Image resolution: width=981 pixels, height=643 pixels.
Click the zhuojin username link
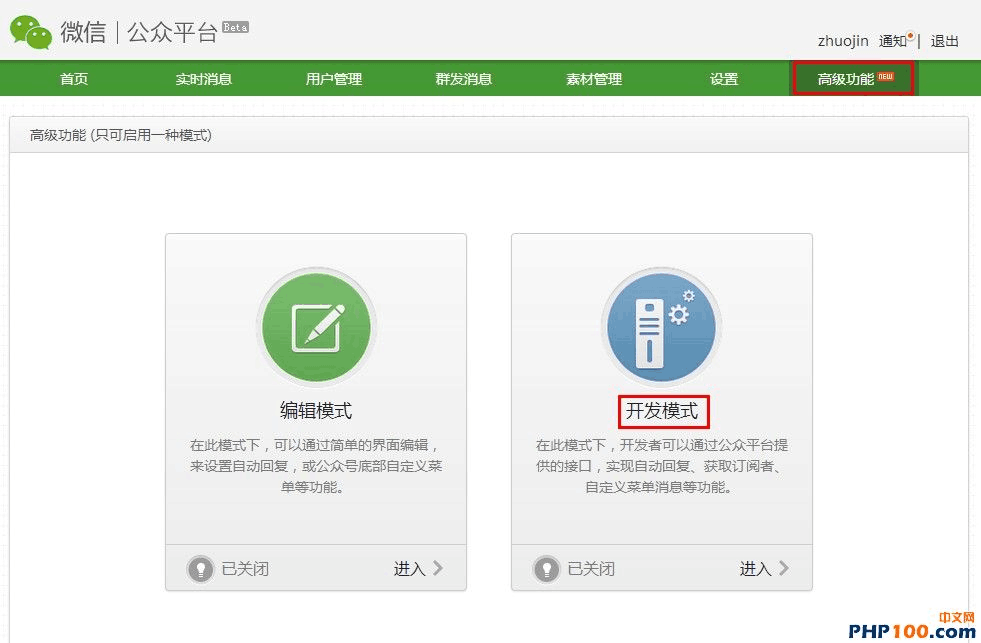[843, 41]
